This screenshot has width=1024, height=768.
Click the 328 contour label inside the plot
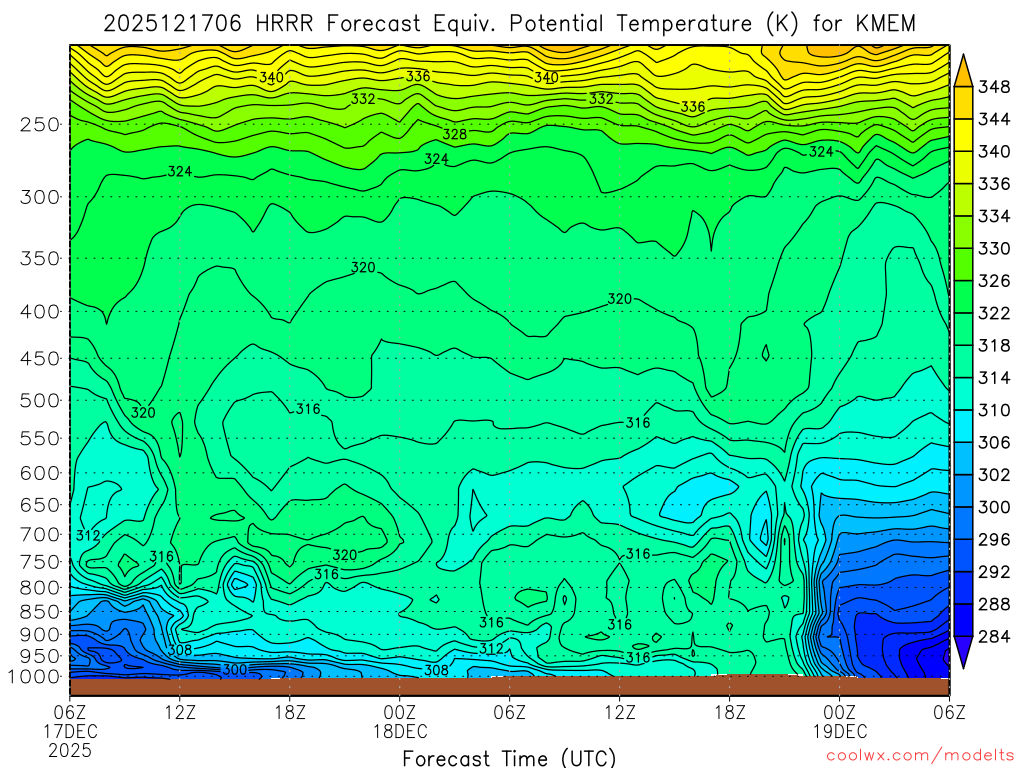tap(455, 134)
